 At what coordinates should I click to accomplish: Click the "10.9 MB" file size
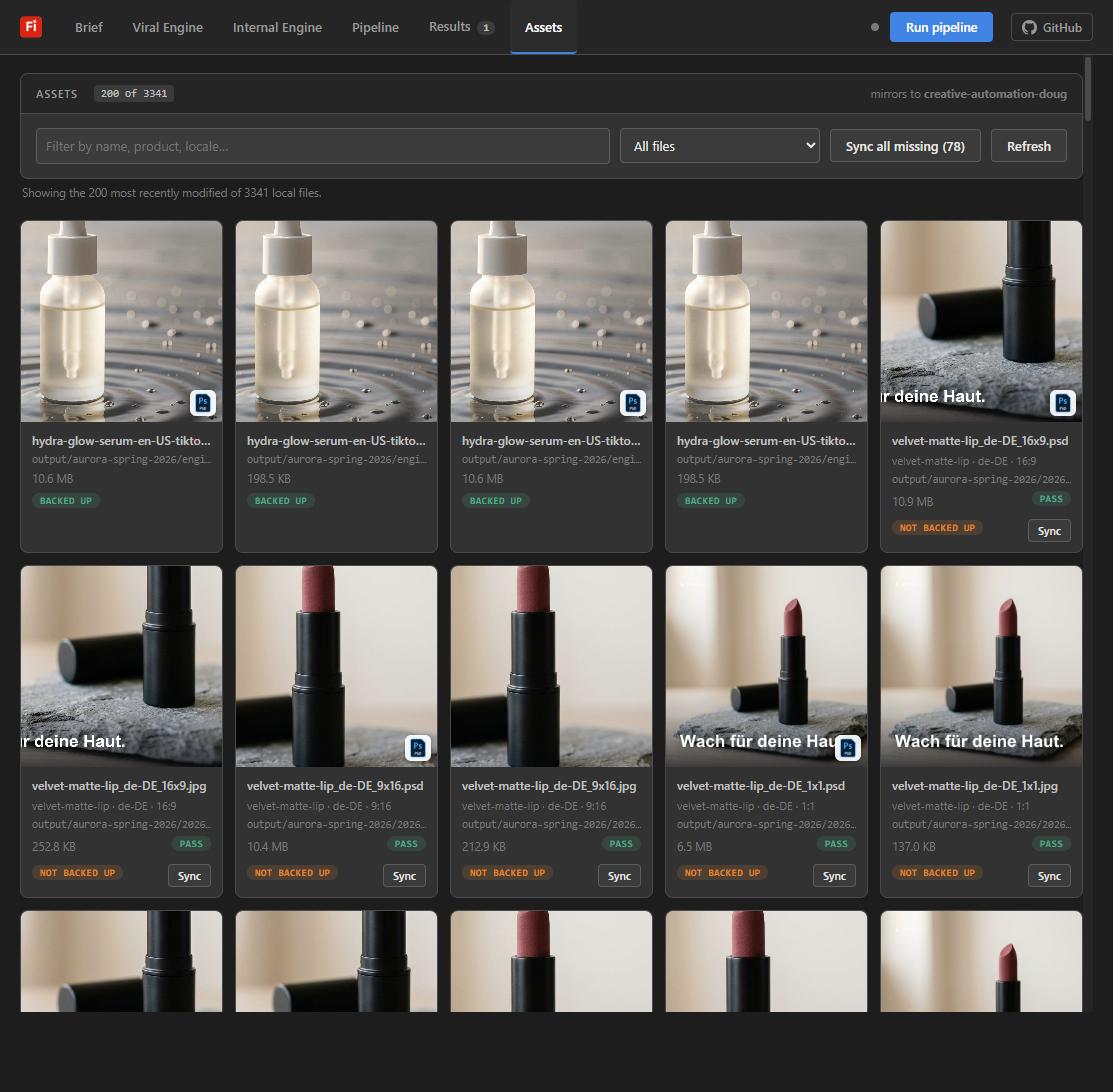(912, 502)
